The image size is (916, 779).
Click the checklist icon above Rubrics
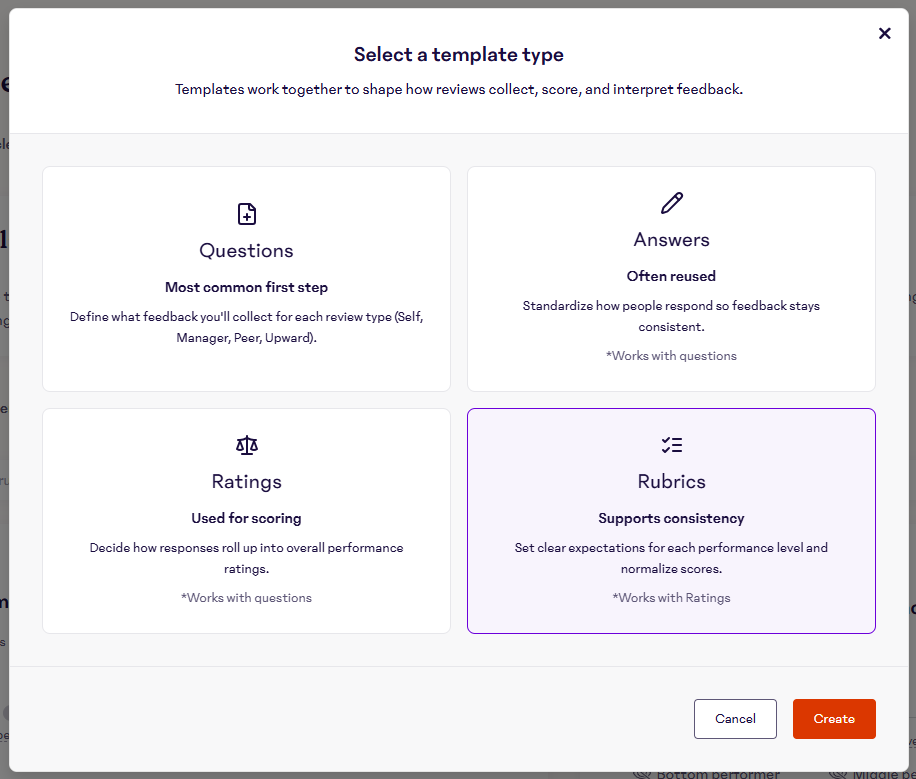click(672, 445)
